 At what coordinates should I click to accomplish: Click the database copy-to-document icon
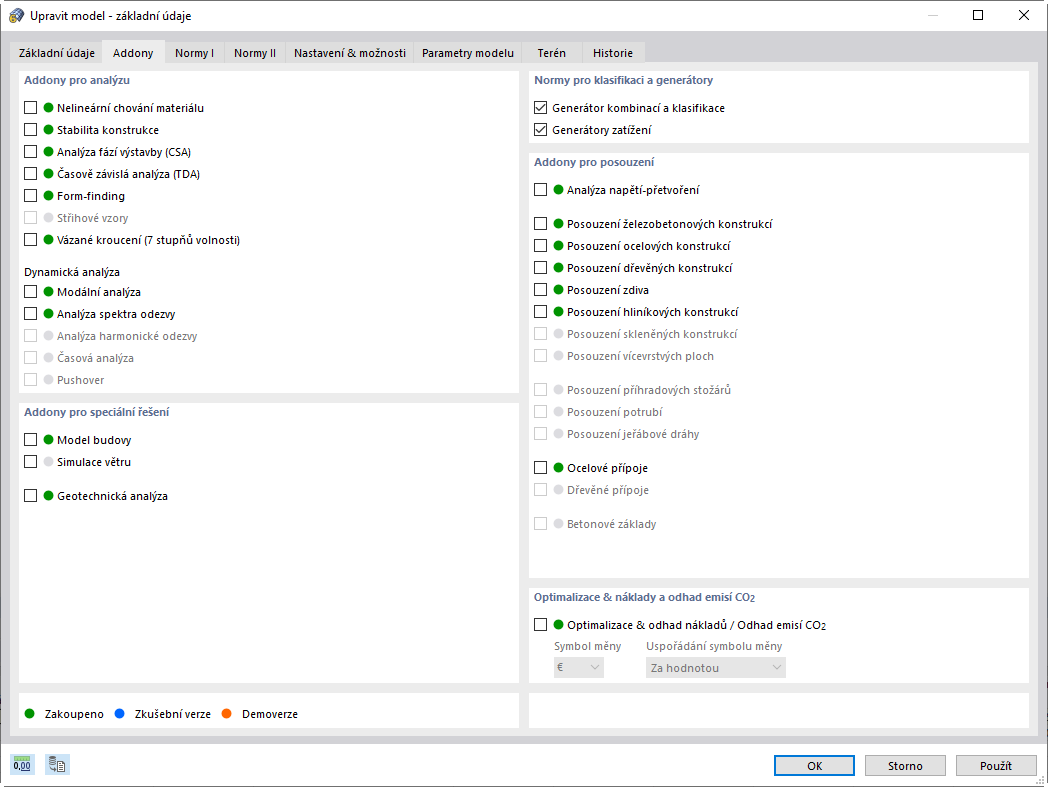(57, 765)
